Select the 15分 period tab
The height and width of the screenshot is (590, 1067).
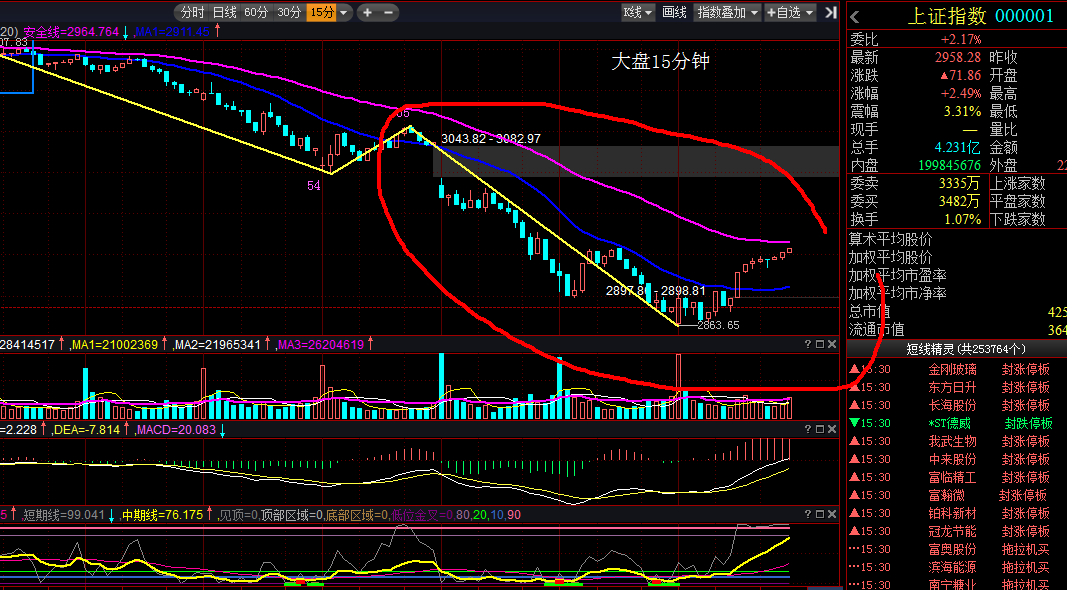coord(322,12)
